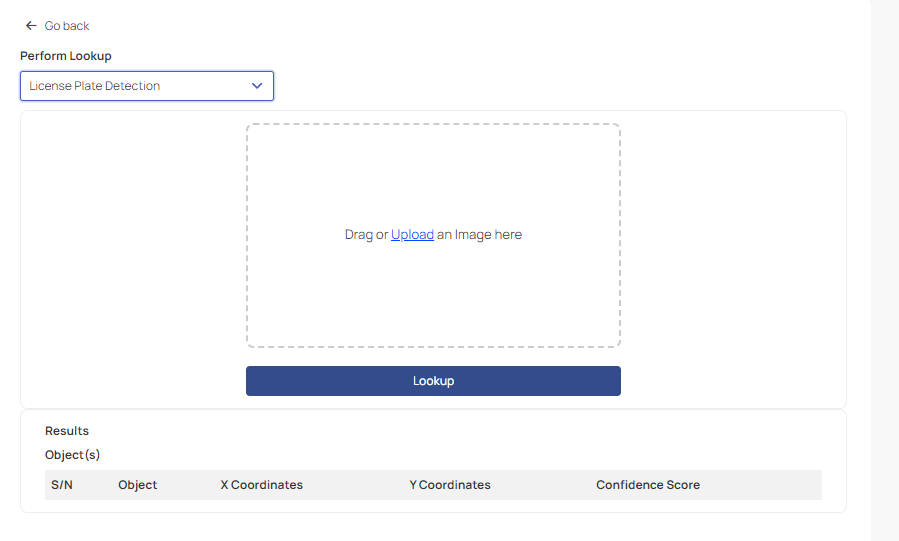Expand the lookup type chevron arrow

pyautogui.click(x=257, y=86)
